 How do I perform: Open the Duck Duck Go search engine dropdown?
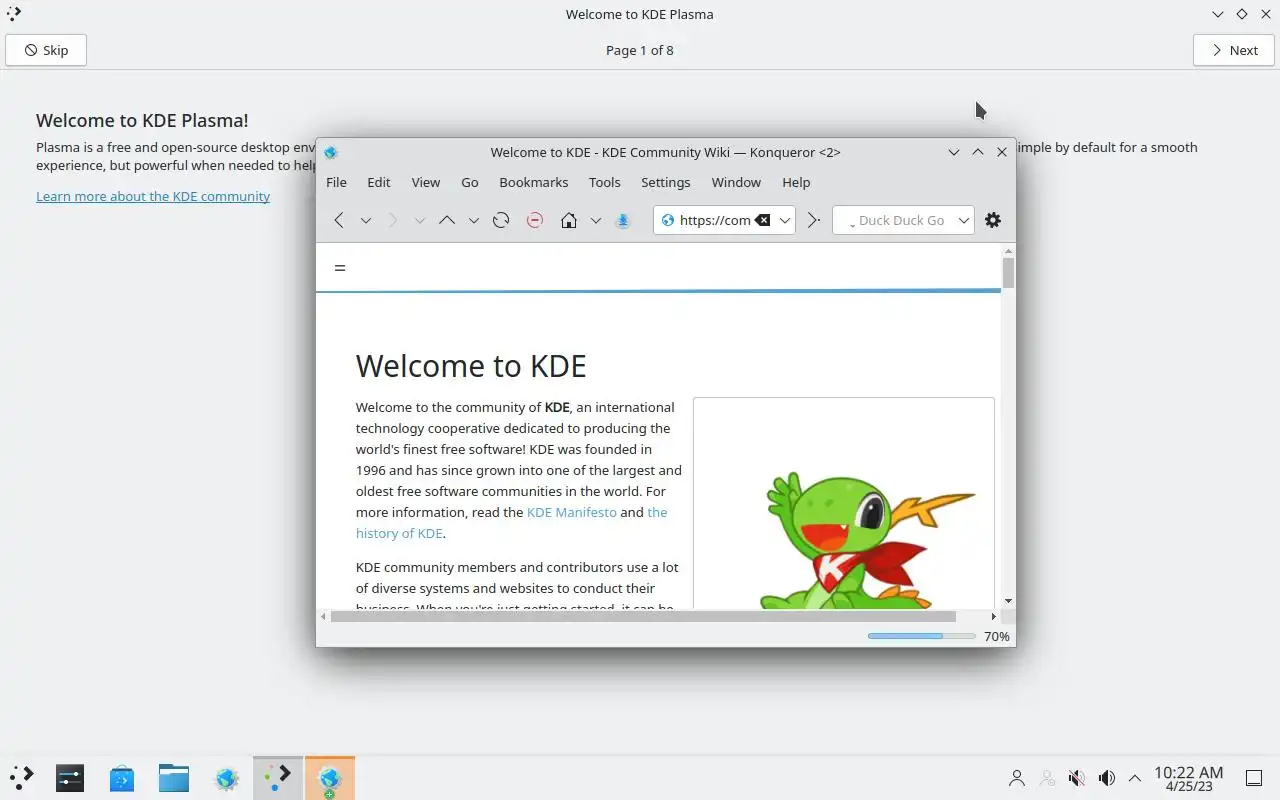(964, 220)
